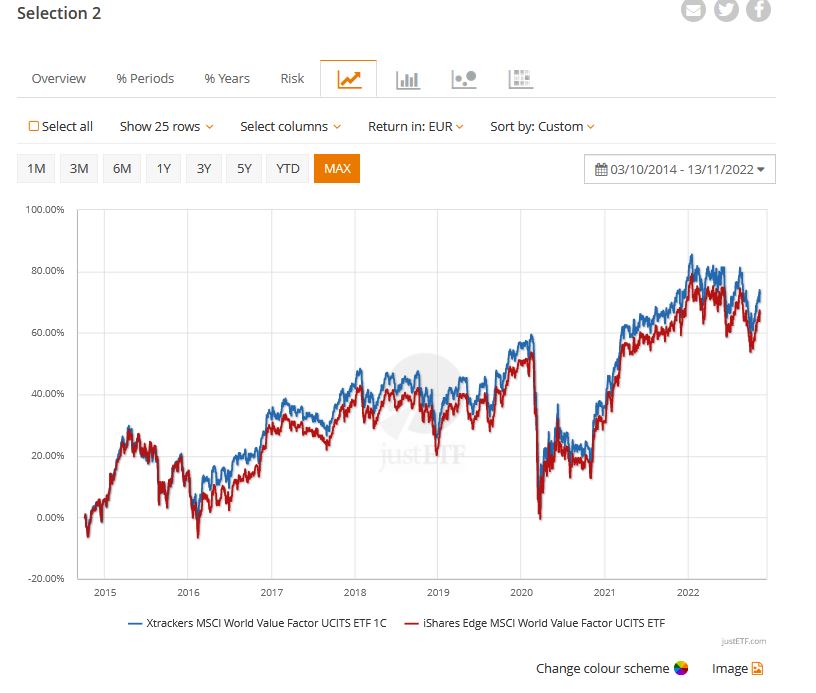The image size is (816, 693).
Task: Select the 5Y time range
Action: (x=244, y=169)
